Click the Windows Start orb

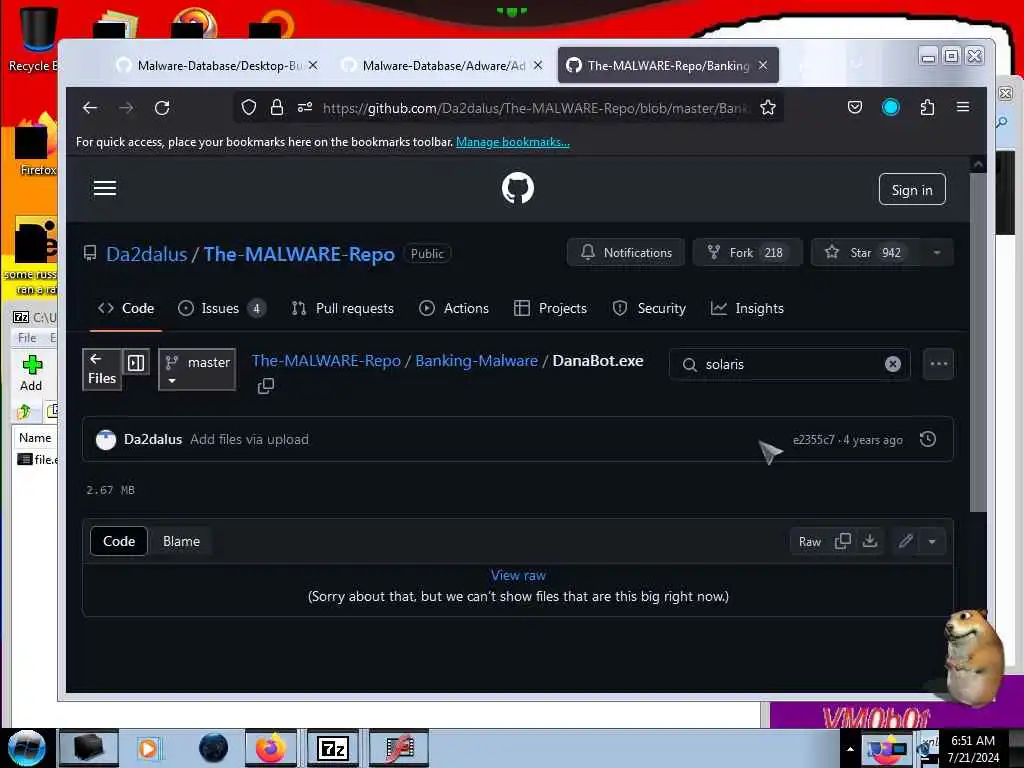click(x=26, y=748)
